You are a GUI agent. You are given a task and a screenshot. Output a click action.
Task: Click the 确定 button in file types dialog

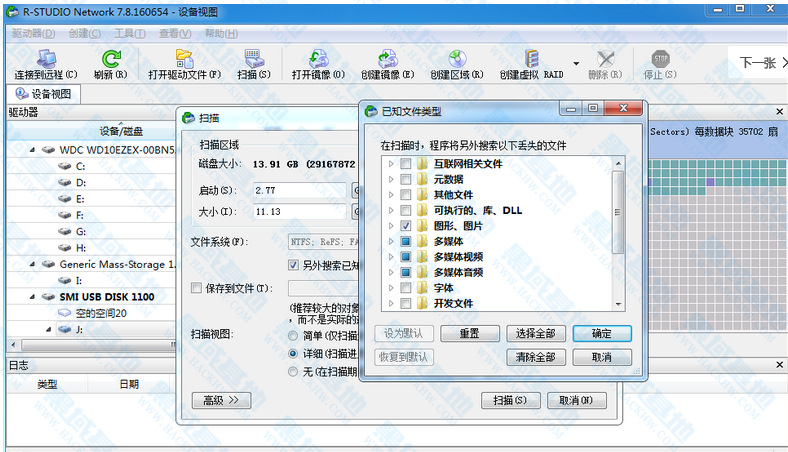pyautogui.click(x=602, y=333)
